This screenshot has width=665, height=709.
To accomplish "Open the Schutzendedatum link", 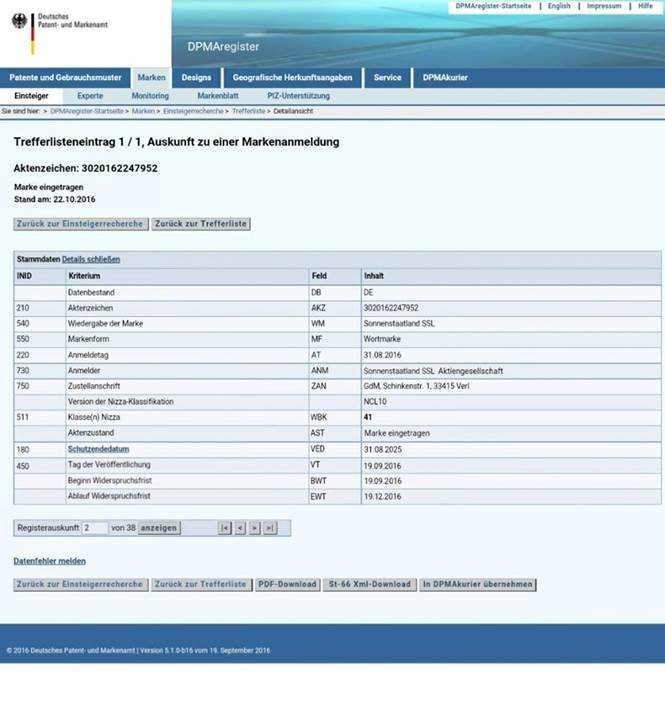I will pyautogui.click(x=99, y=449).
